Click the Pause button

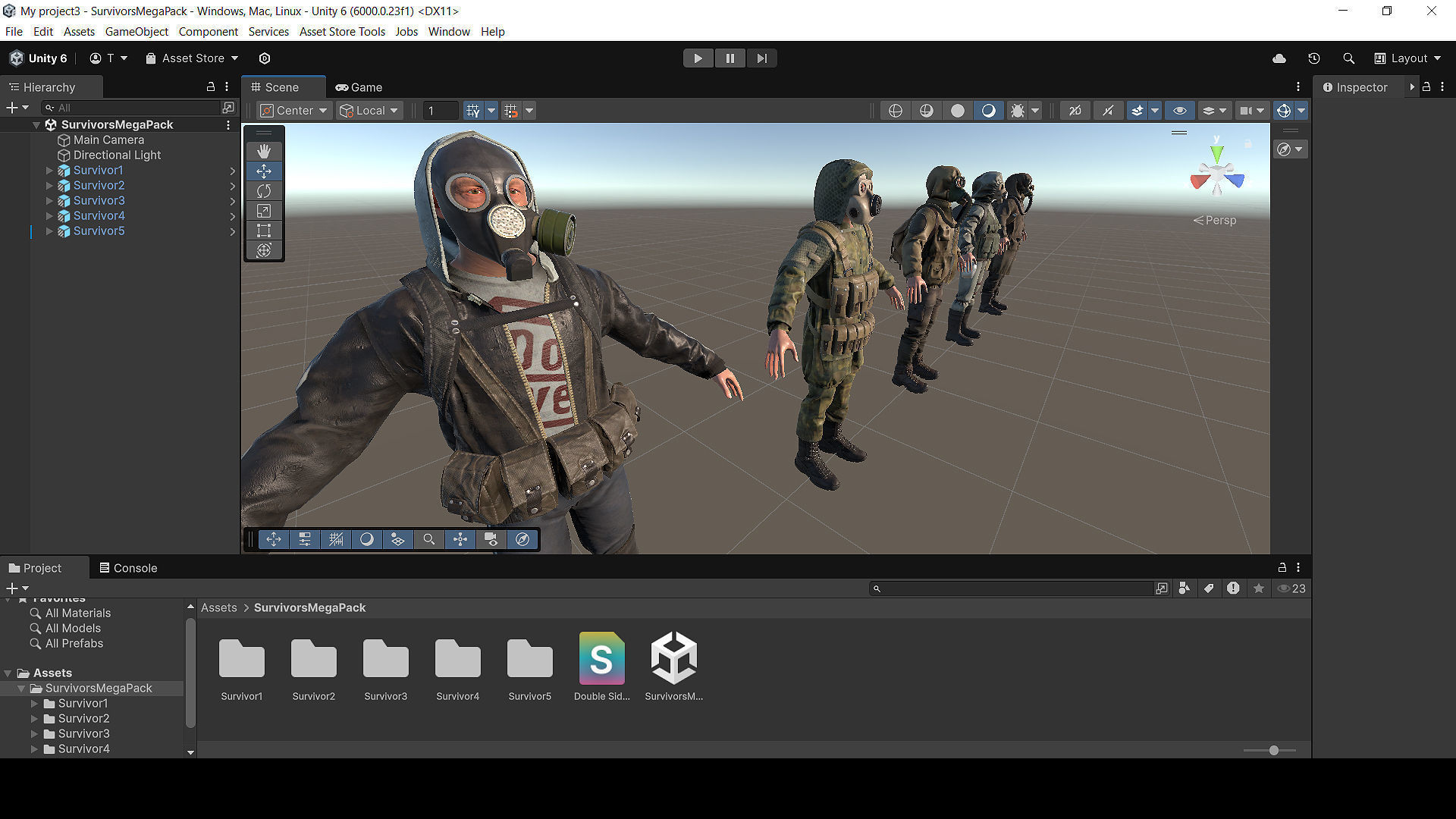tap(730, 58)
